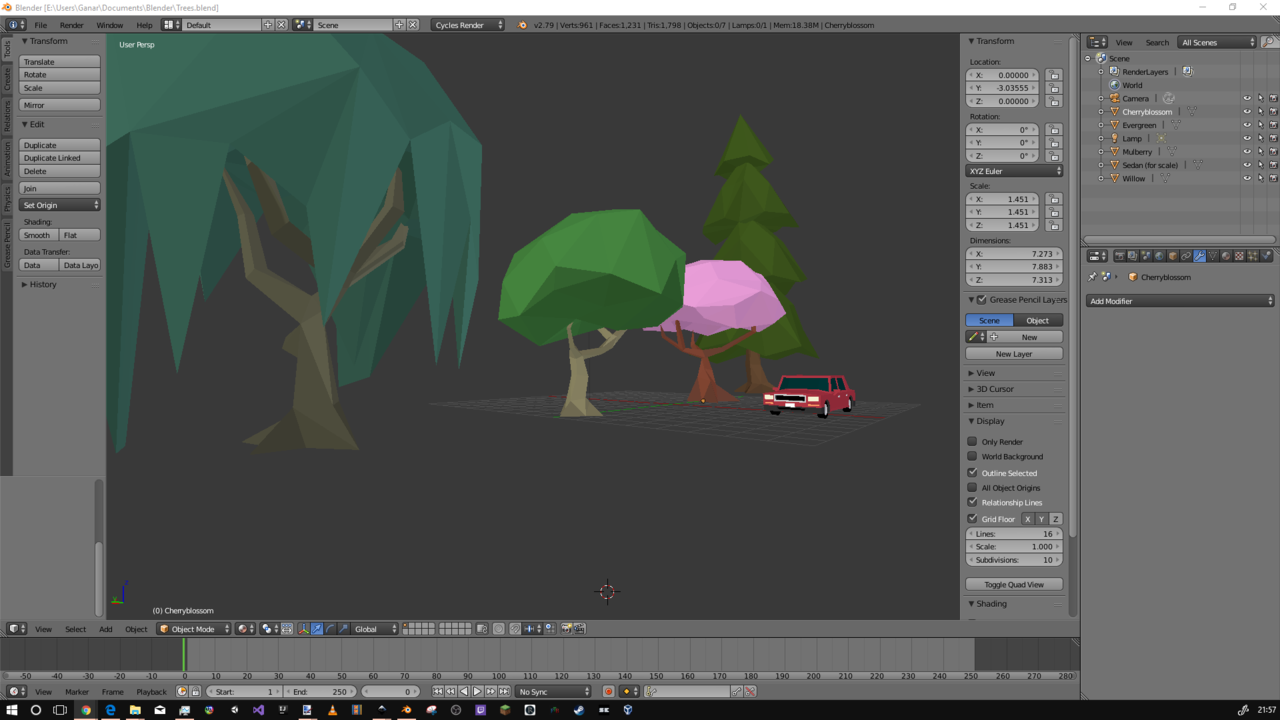
Task: Click Toggle Quad View button
Action: point(1014,584)
